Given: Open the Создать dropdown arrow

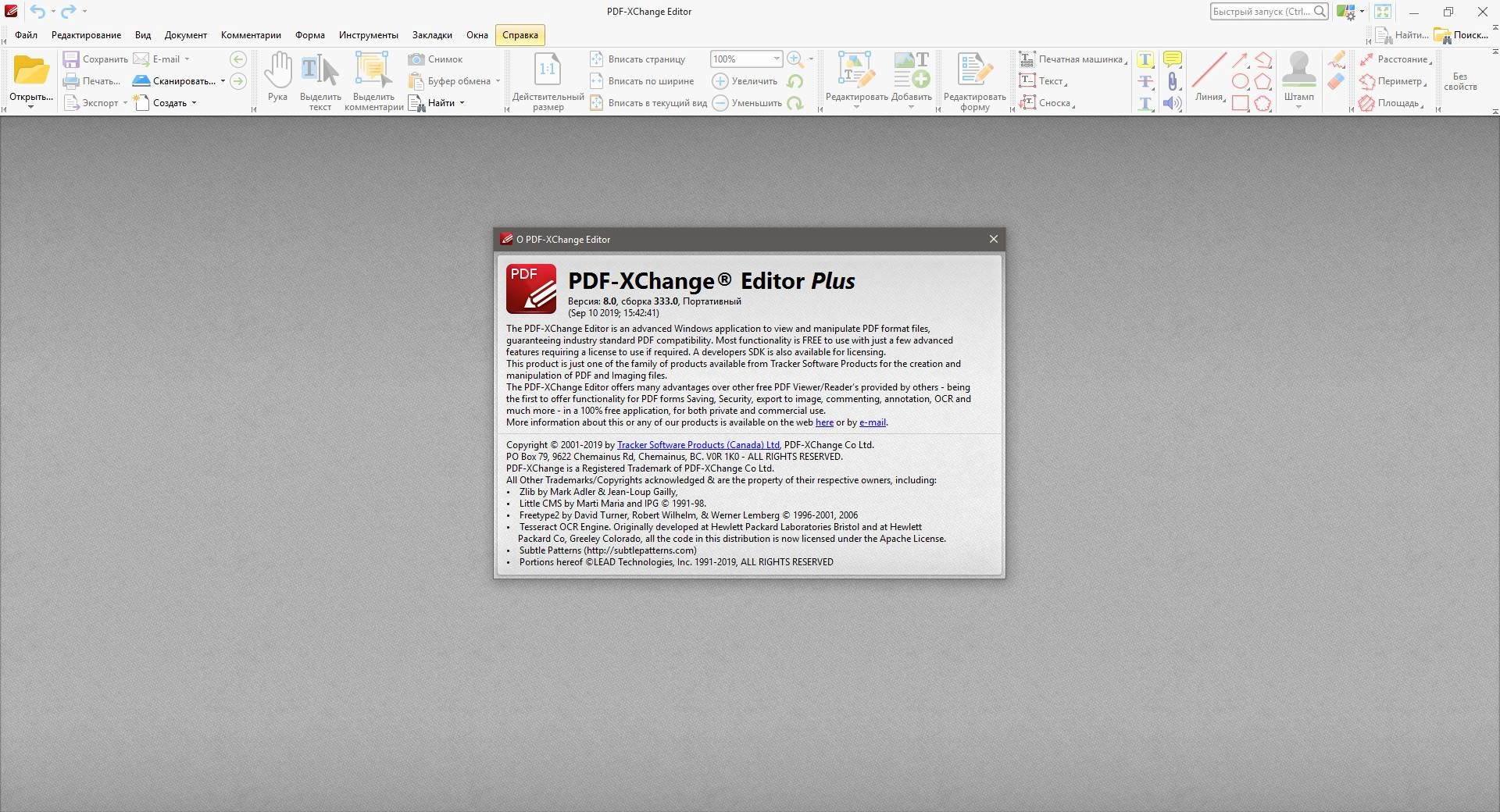Looking at the screenshot, I should [x=194, y=103].
